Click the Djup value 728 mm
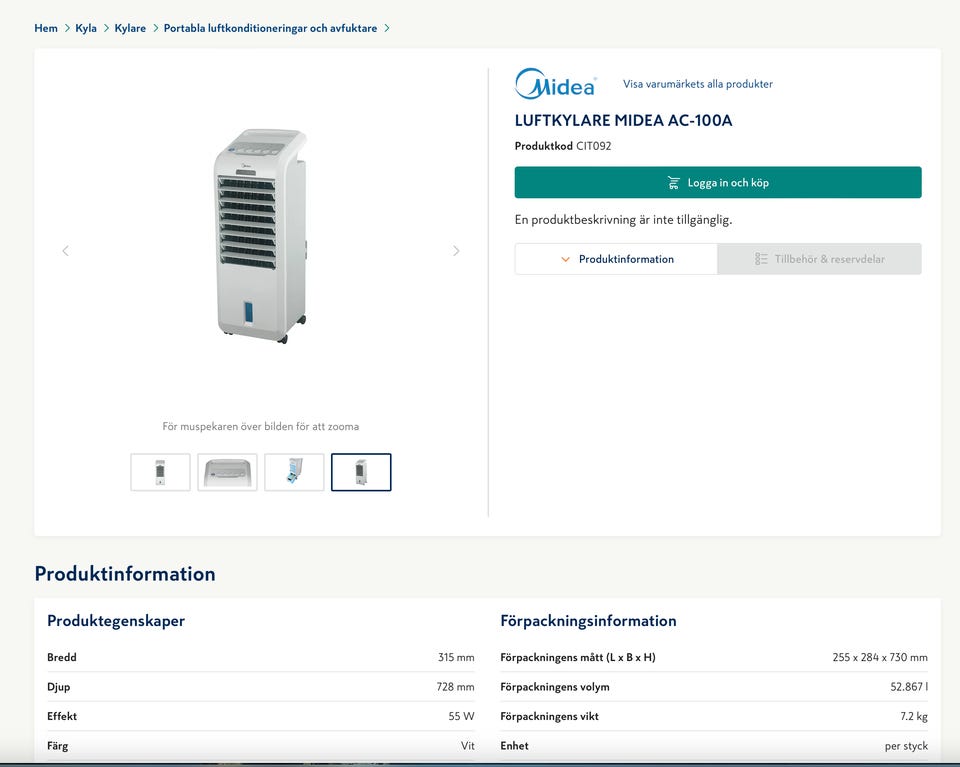The image size is (960, 767). (456, 687)
